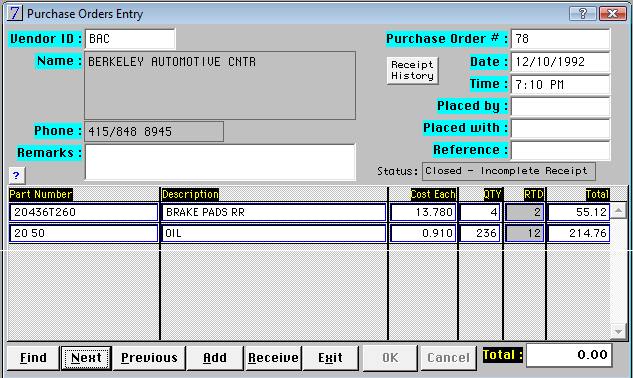Click the small question mark help icon near Remarks
Viewport: 633px width, 378px height.
click(x=17, y=176)
